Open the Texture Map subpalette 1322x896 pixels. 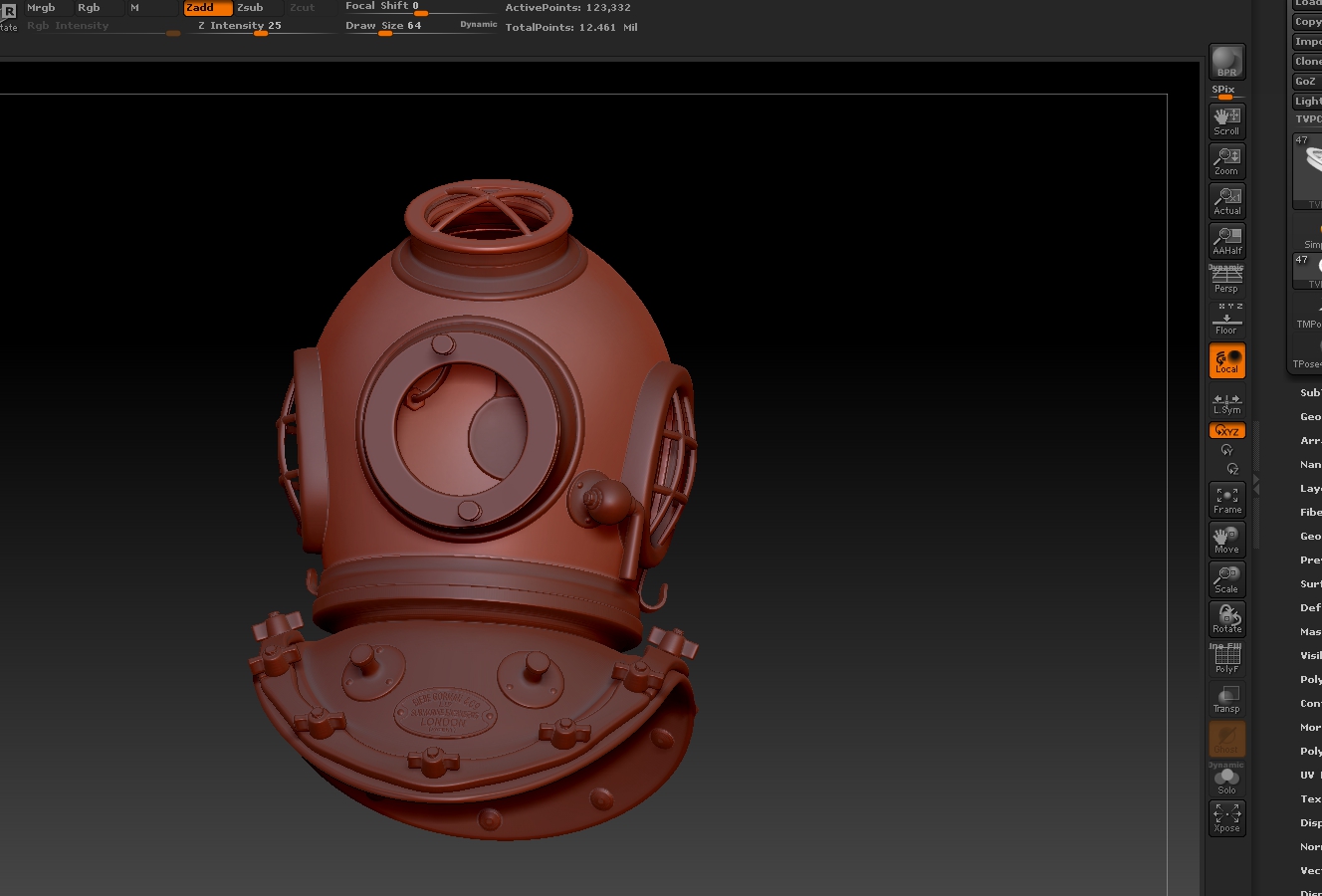[1310, 799]
